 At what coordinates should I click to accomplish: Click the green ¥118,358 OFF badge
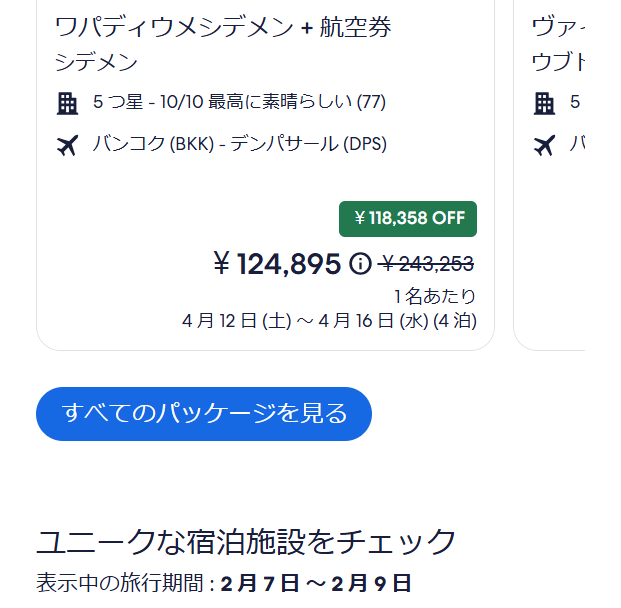pyautogui.click(x=408, y=219)
